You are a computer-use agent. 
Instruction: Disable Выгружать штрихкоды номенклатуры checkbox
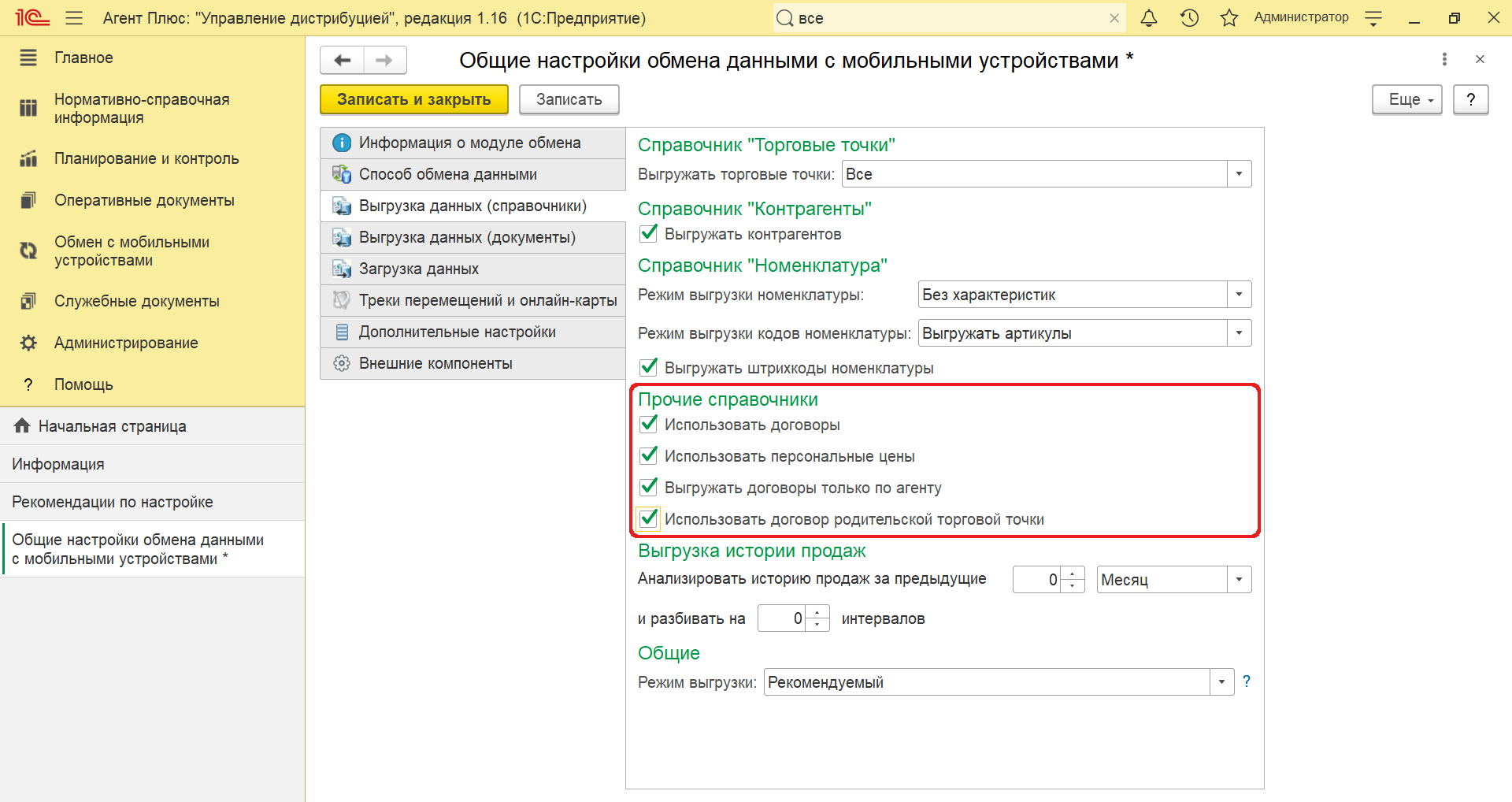649,368
